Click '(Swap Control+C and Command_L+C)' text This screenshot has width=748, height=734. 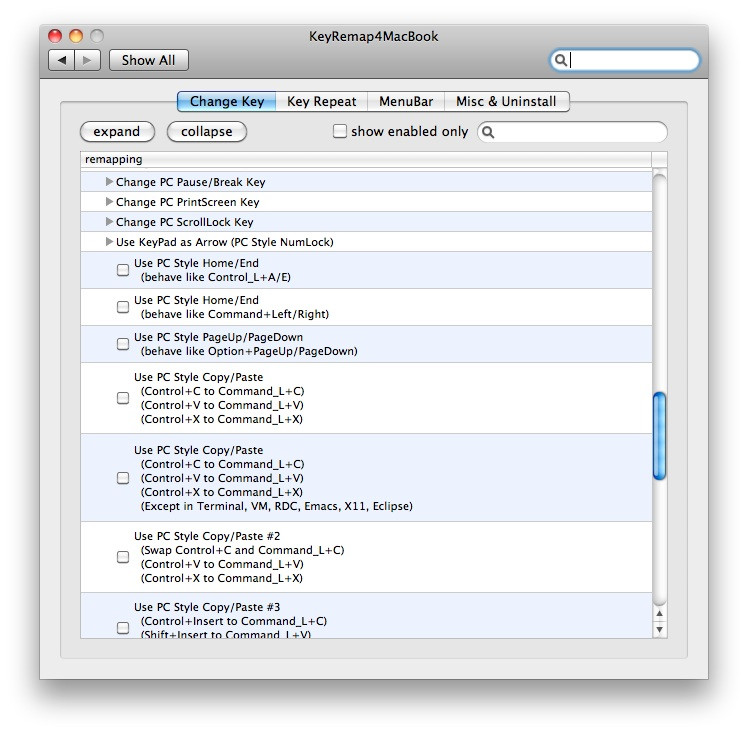click(242, 550)
